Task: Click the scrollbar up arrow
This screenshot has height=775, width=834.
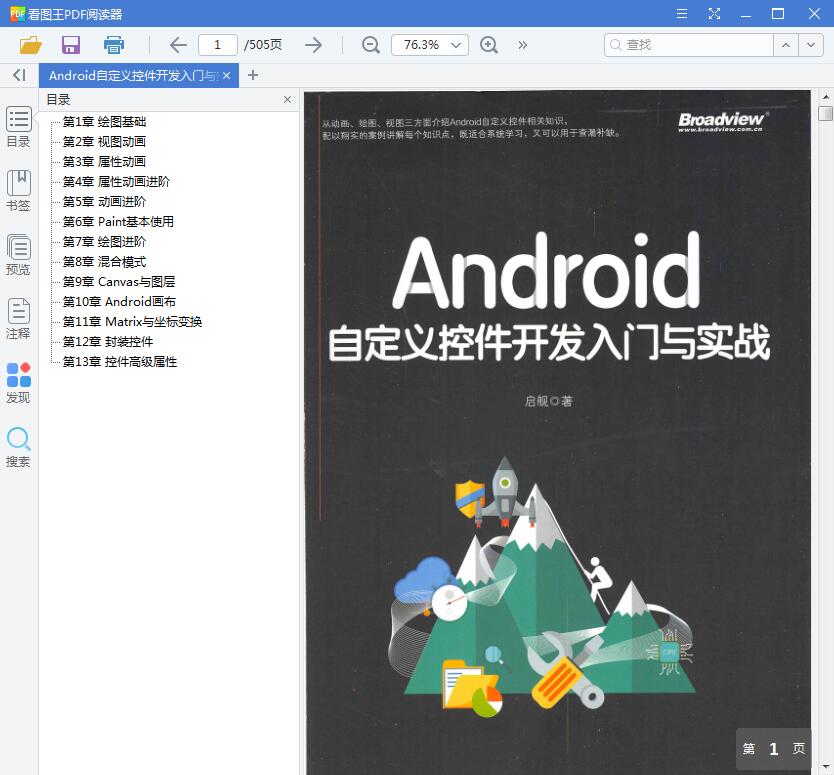Action: [x=825, y=97]
